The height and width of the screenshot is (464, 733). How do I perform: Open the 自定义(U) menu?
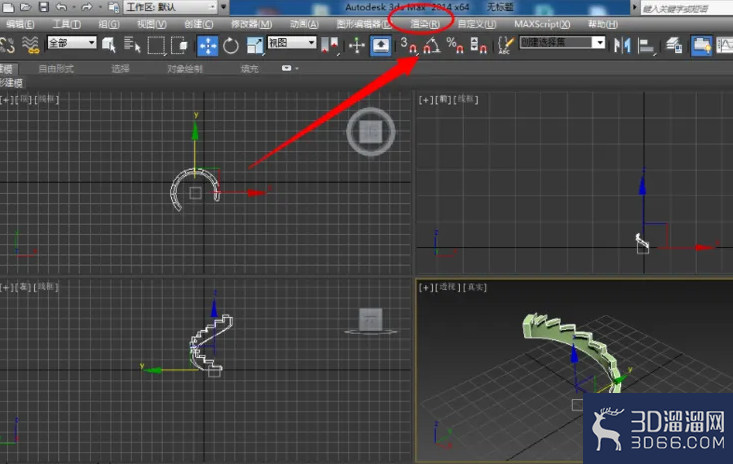point(476,24)
